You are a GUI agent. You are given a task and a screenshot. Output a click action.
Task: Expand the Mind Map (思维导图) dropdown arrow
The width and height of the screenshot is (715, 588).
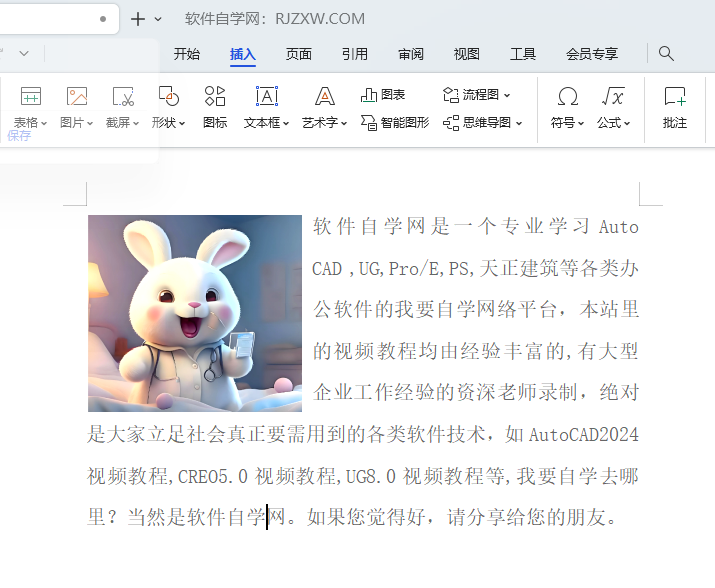(518, 123)
